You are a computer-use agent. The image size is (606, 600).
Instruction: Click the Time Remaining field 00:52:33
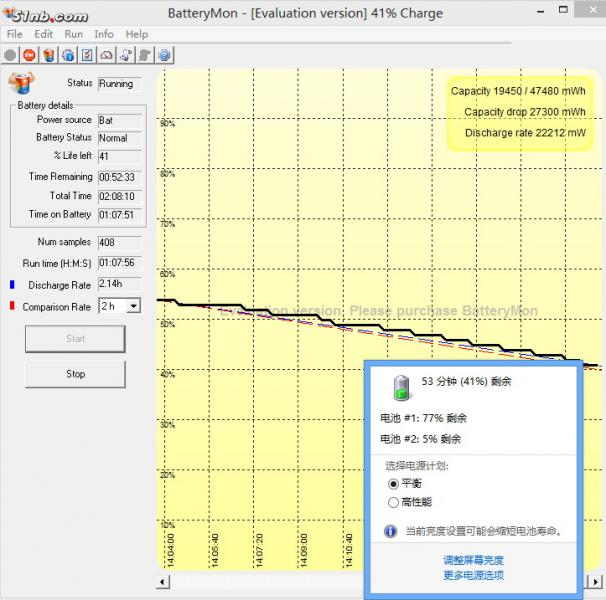[120, 177]
